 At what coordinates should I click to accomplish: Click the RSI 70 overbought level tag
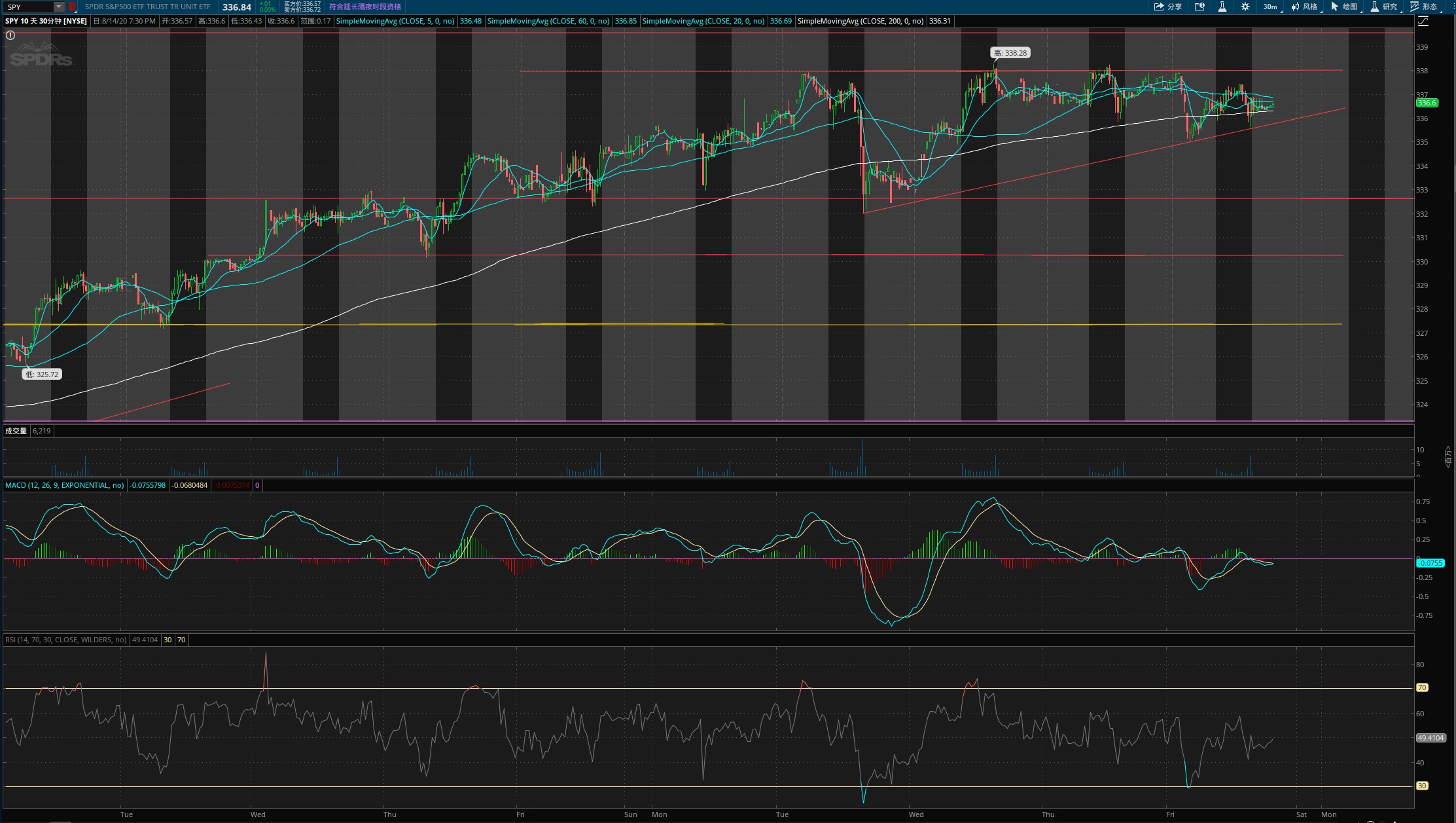click(1422, 687)
